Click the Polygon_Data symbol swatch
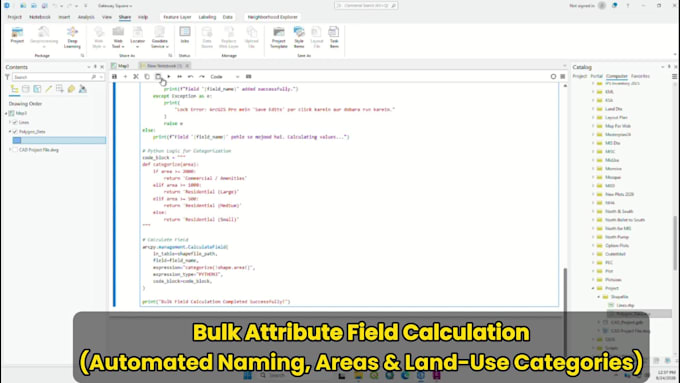Image resolution: width=680 pixels, height=383 pixels. pos(17,140)
